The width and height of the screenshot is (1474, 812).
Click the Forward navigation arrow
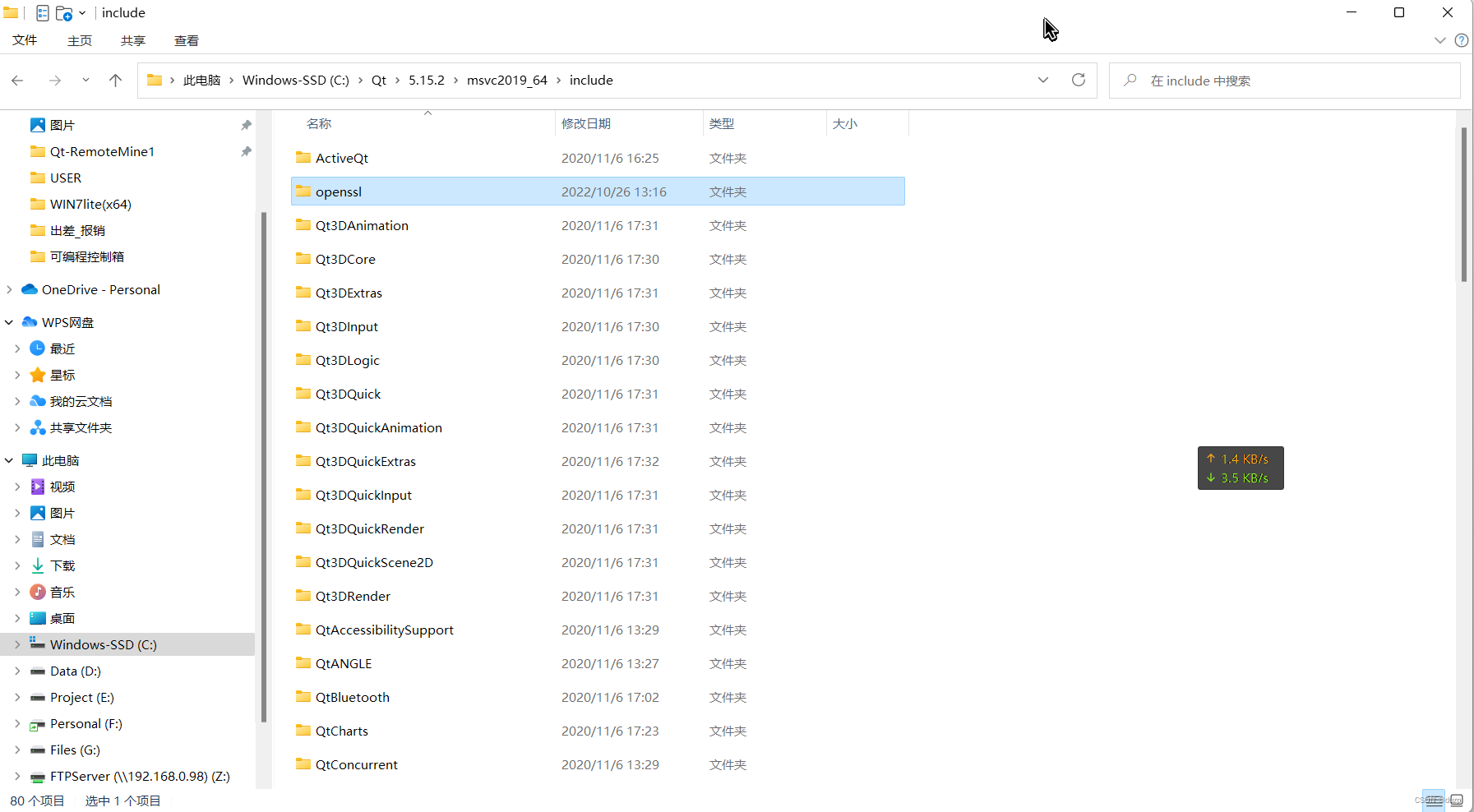(55, 81)
